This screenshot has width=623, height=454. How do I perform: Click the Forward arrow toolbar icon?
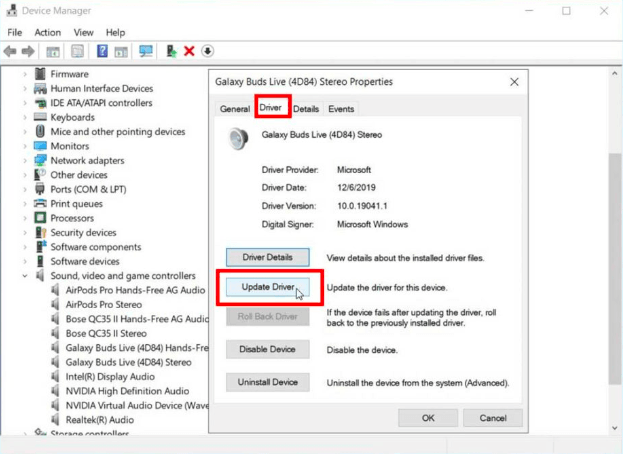point(28,51)
